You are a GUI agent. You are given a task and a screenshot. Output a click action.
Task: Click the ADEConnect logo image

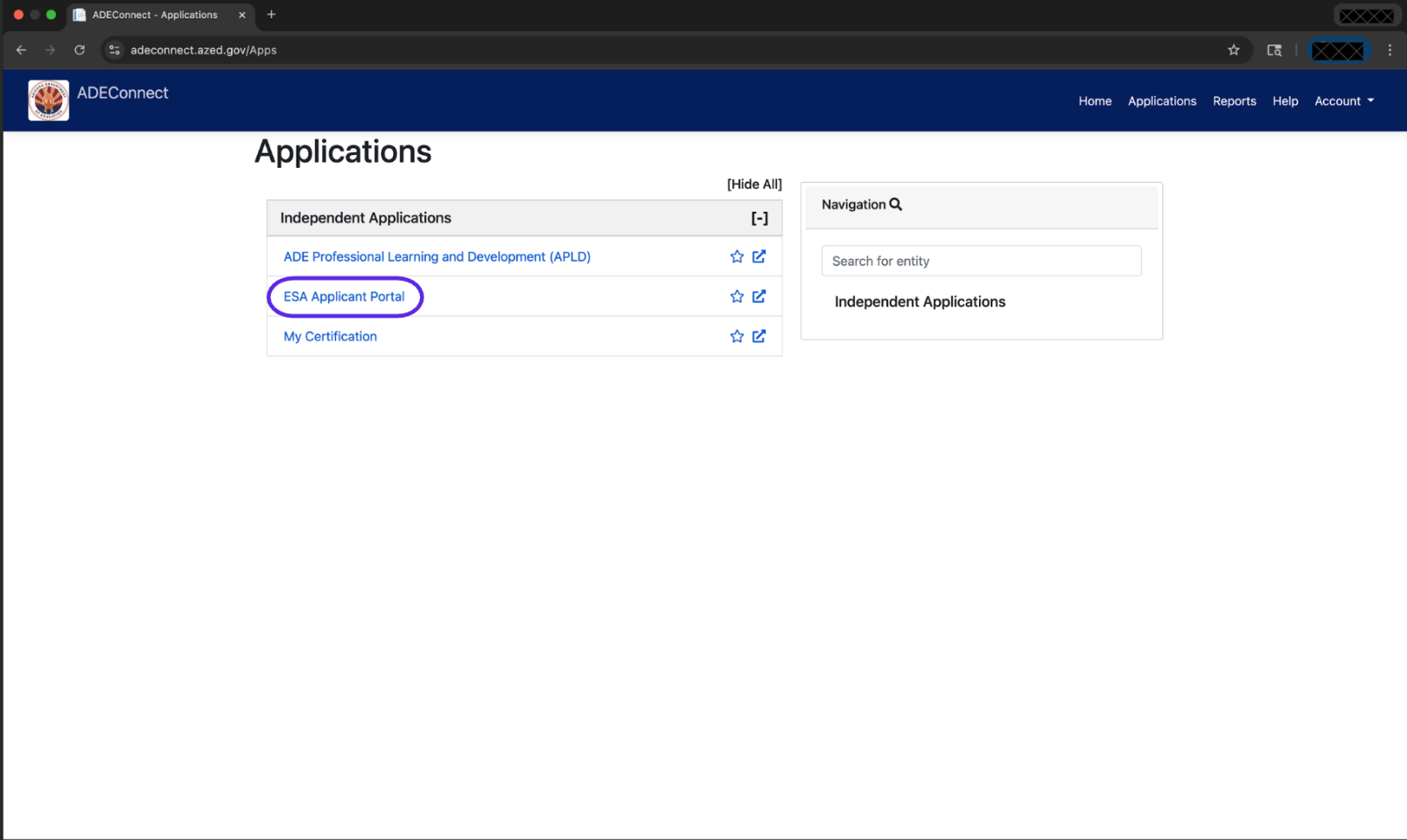click(49, 101)
